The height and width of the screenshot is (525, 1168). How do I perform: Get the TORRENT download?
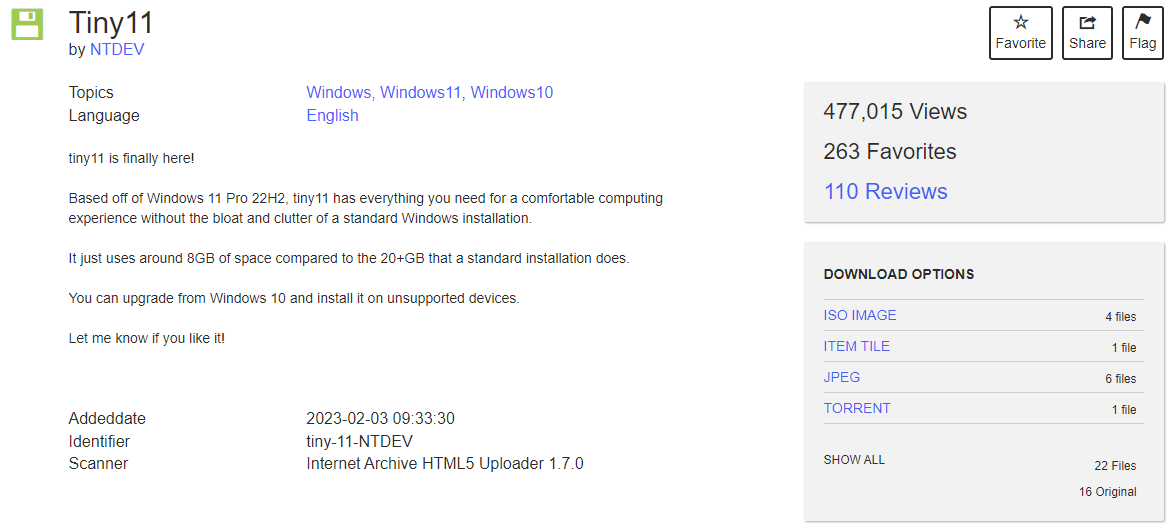[857, 408]
